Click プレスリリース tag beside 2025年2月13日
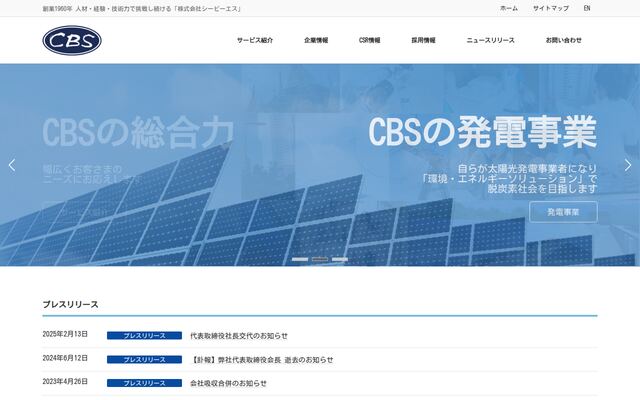Viewport: 640px width, 400px height. click(x=144, y=336)
